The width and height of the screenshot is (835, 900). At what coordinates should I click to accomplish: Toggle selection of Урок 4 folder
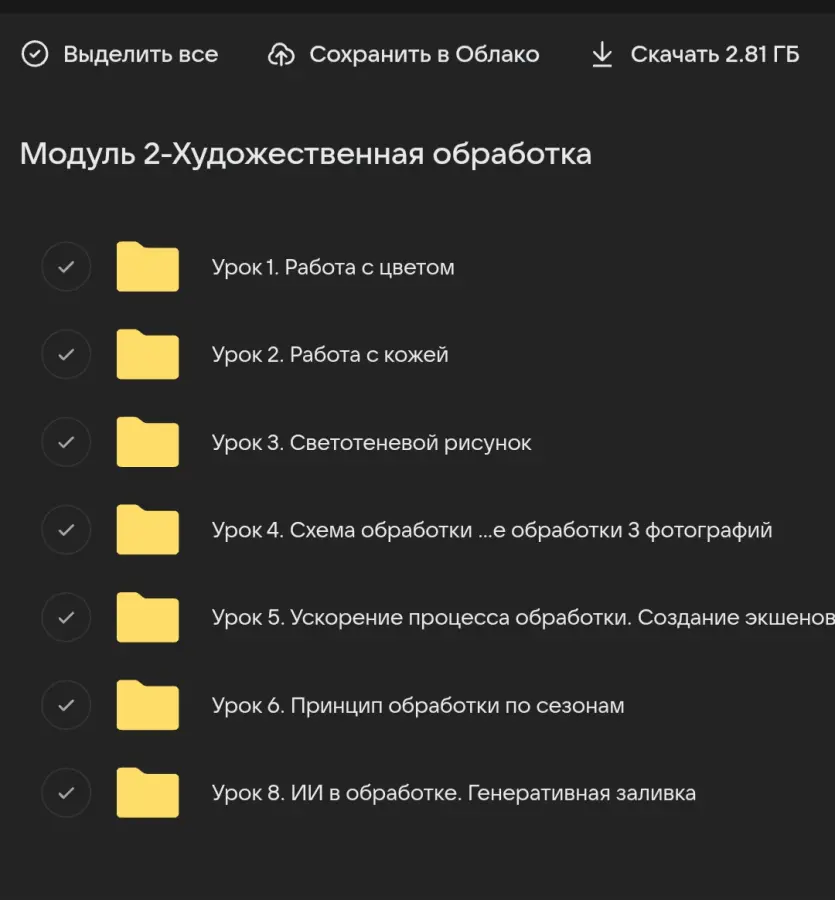coord(66,529)
